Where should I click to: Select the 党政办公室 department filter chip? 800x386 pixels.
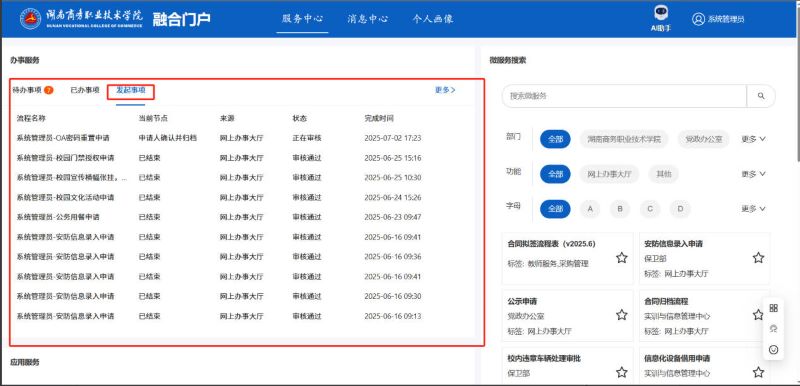tap(704, 139)
